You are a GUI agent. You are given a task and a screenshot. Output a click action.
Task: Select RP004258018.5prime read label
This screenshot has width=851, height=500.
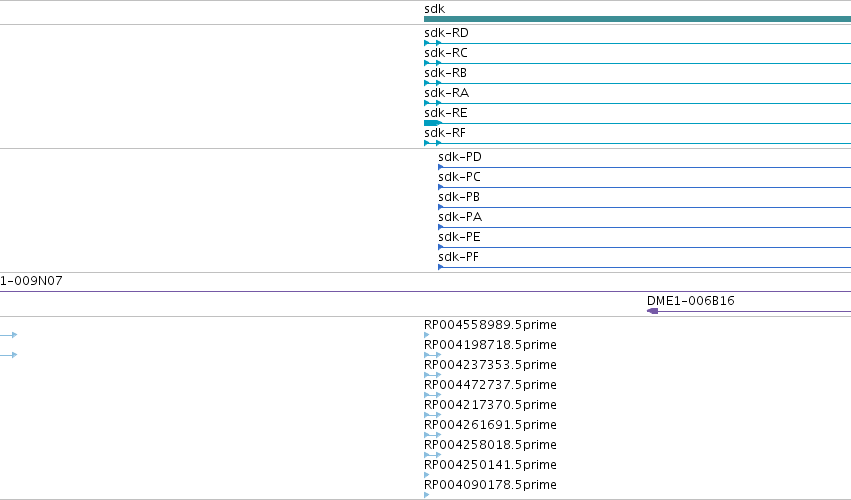(x=490, y=445)
